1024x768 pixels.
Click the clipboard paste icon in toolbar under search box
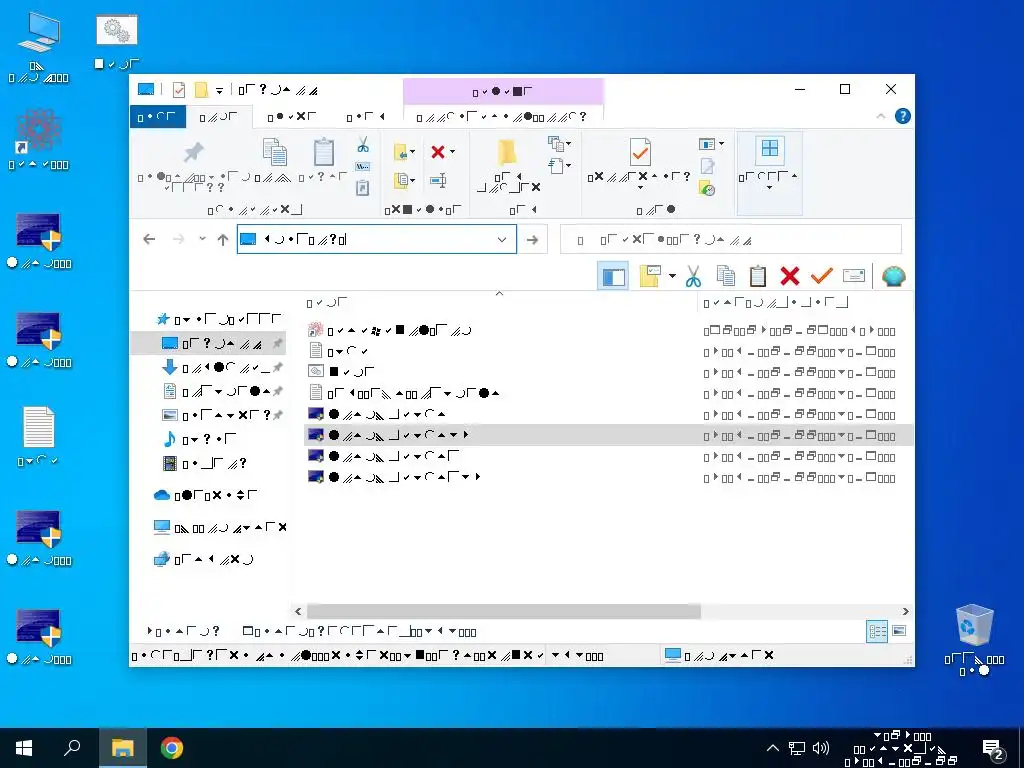(758, 276)
